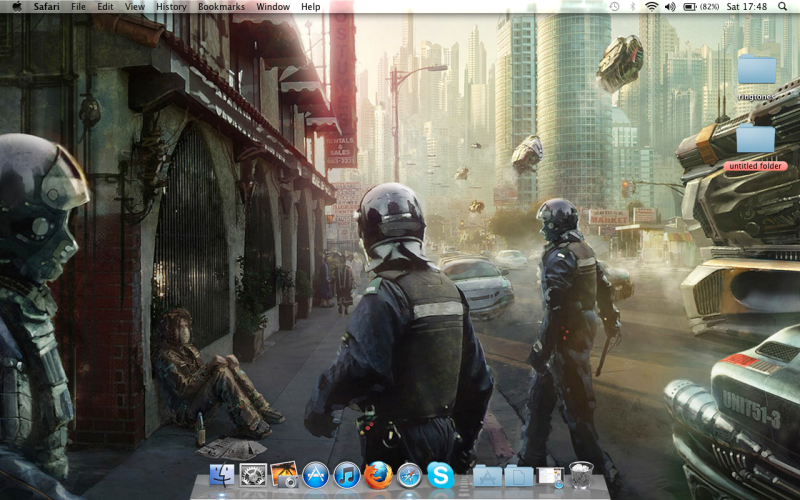Image resolution: width=800 pixels, height=500 pixels.
Task: Open the Safari application menu
Action: point(46,7)
